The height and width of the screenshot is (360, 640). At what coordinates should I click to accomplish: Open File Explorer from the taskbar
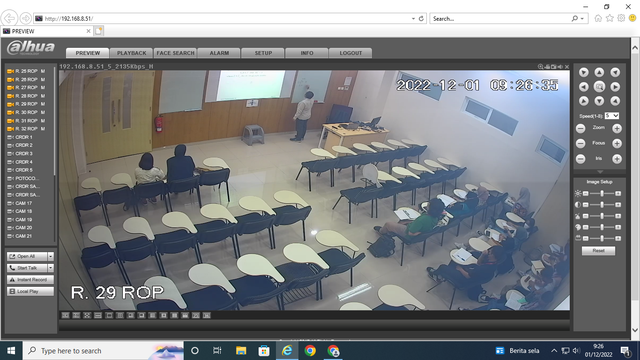click(x=241, y=351)
